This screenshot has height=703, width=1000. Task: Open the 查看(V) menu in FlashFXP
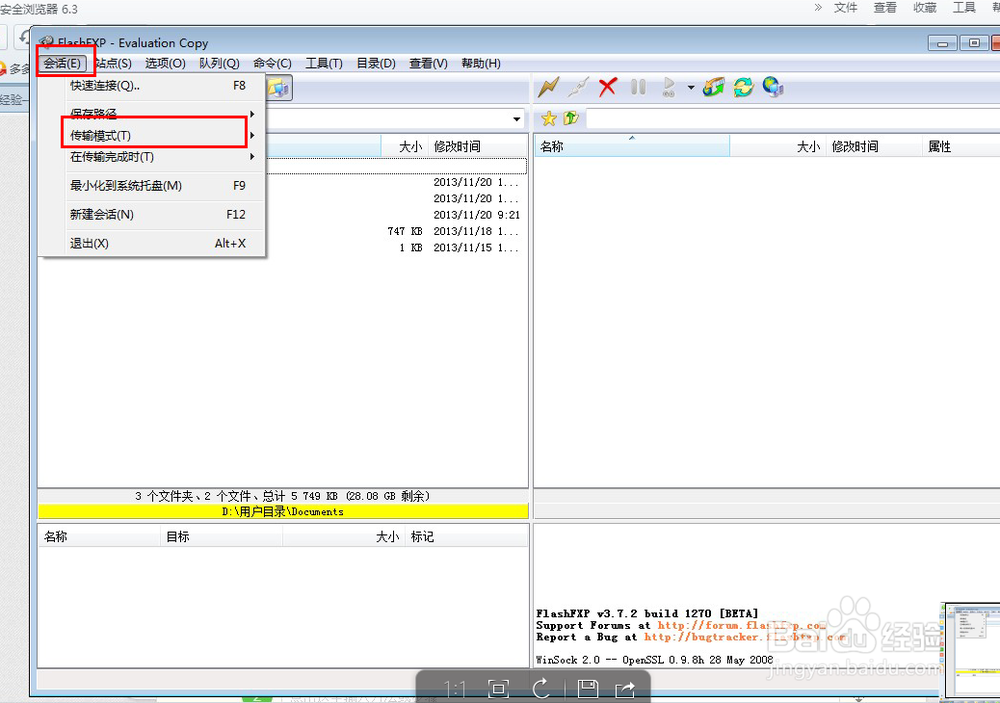pyautogui.click(x=428, y=63)
